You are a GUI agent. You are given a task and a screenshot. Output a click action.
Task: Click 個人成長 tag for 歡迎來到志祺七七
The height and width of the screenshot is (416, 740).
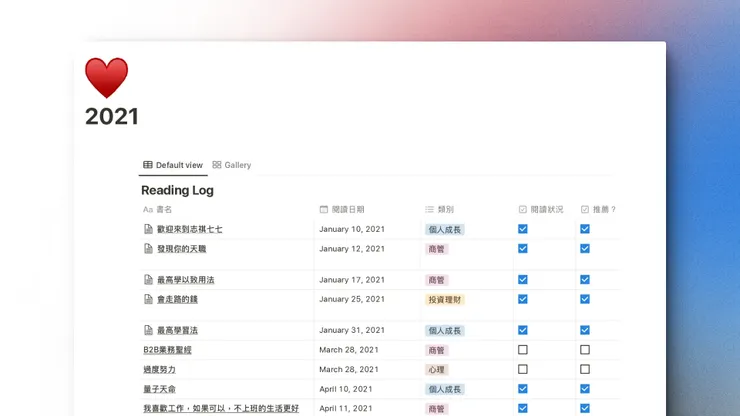point(445,229)
